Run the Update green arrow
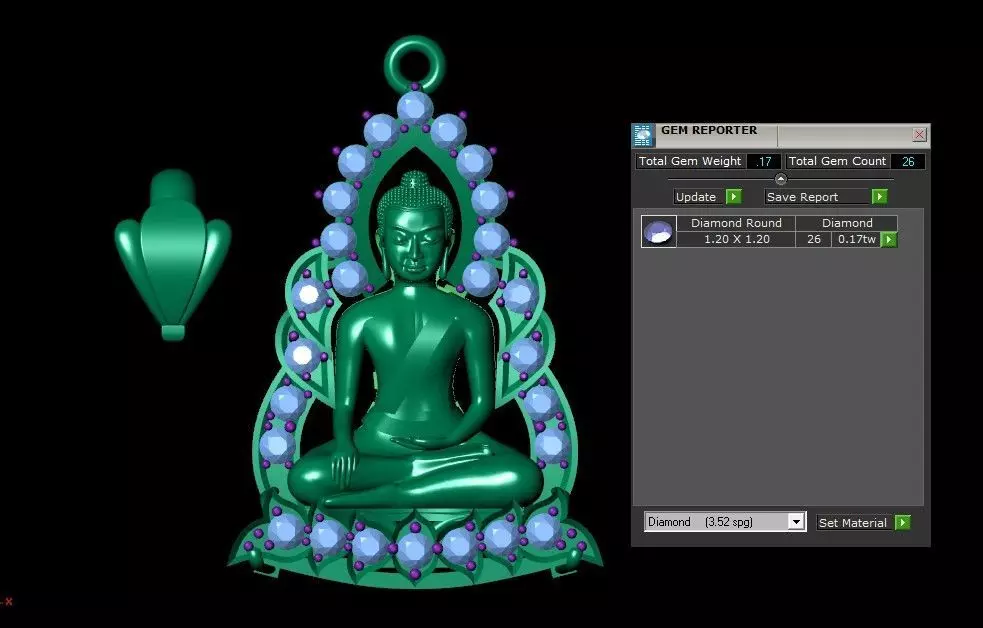The height and width of the screenshot is (628, 983). click(x=733, y=197)
